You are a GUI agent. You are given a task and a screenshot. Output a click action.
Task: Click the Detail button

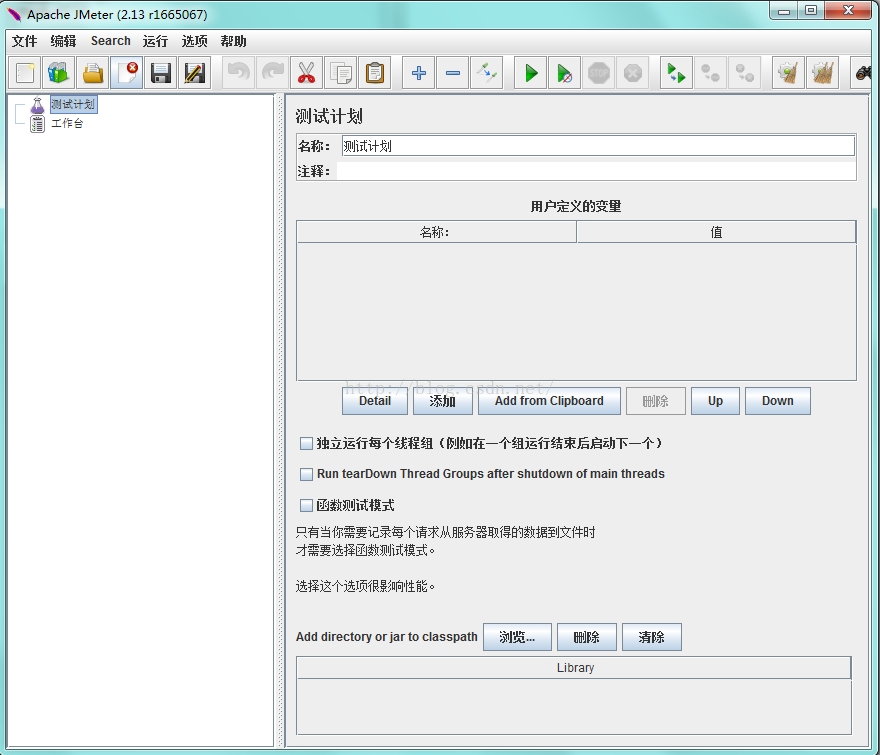tap(375, 401)
